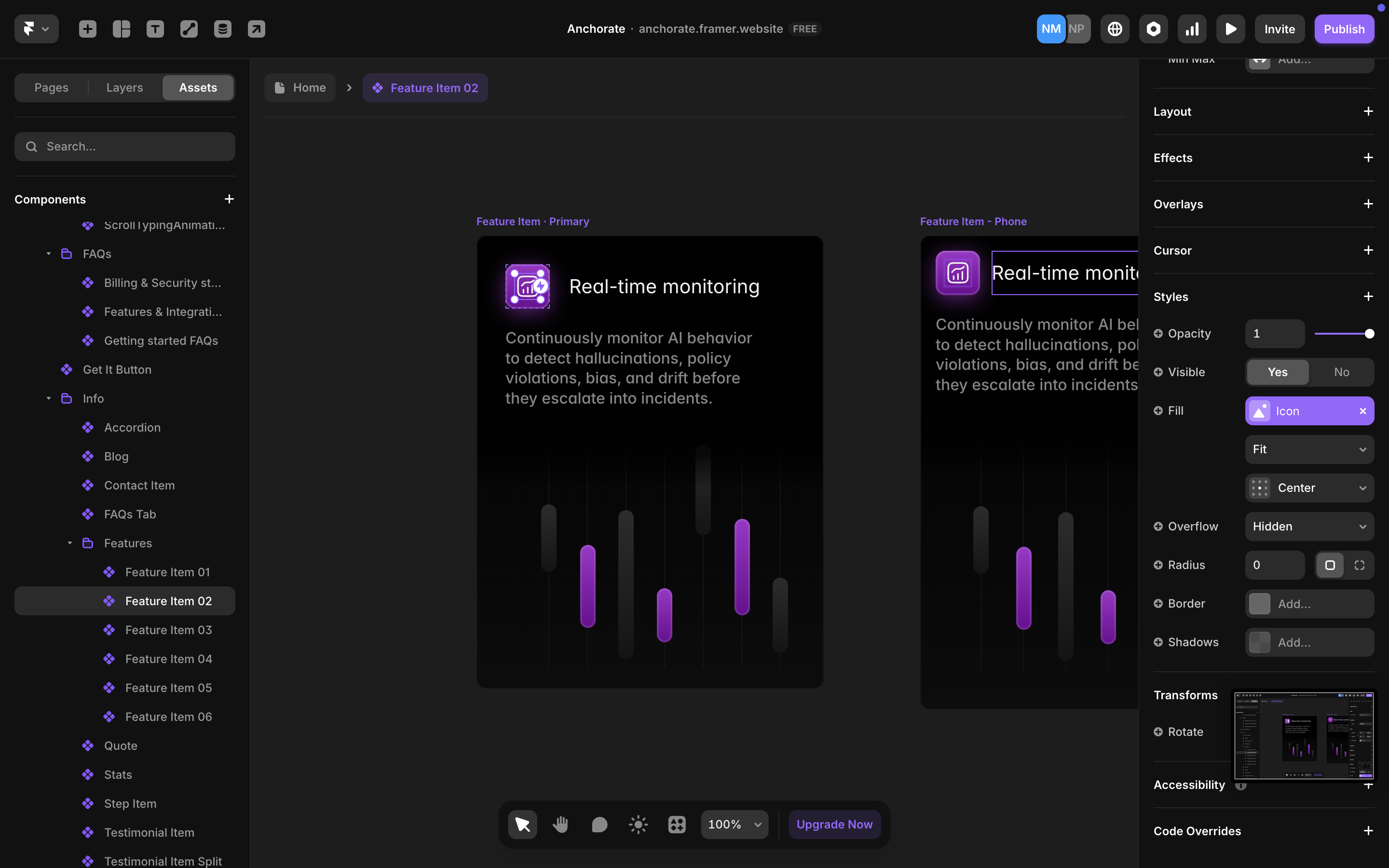Open site analytics bar chart icon
Viewport: 1389px width, 868px height.
(x=1192, y=29)
